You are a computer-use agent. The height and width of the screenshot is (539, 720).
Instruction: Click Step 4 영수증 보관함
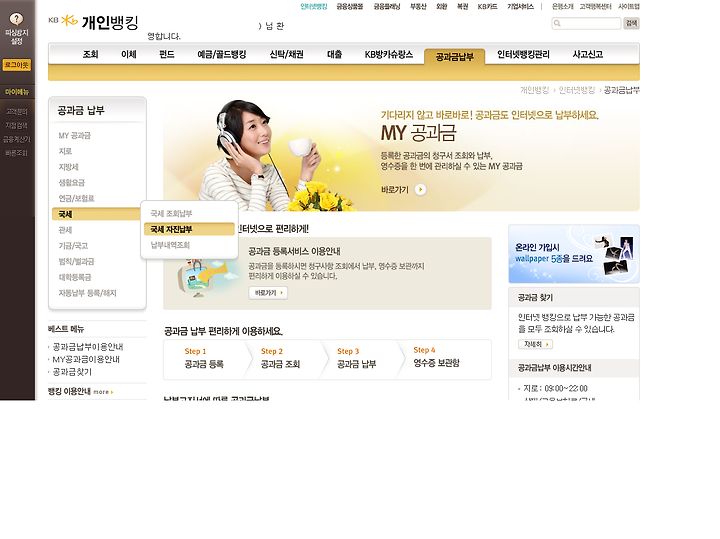pos(436,357)
